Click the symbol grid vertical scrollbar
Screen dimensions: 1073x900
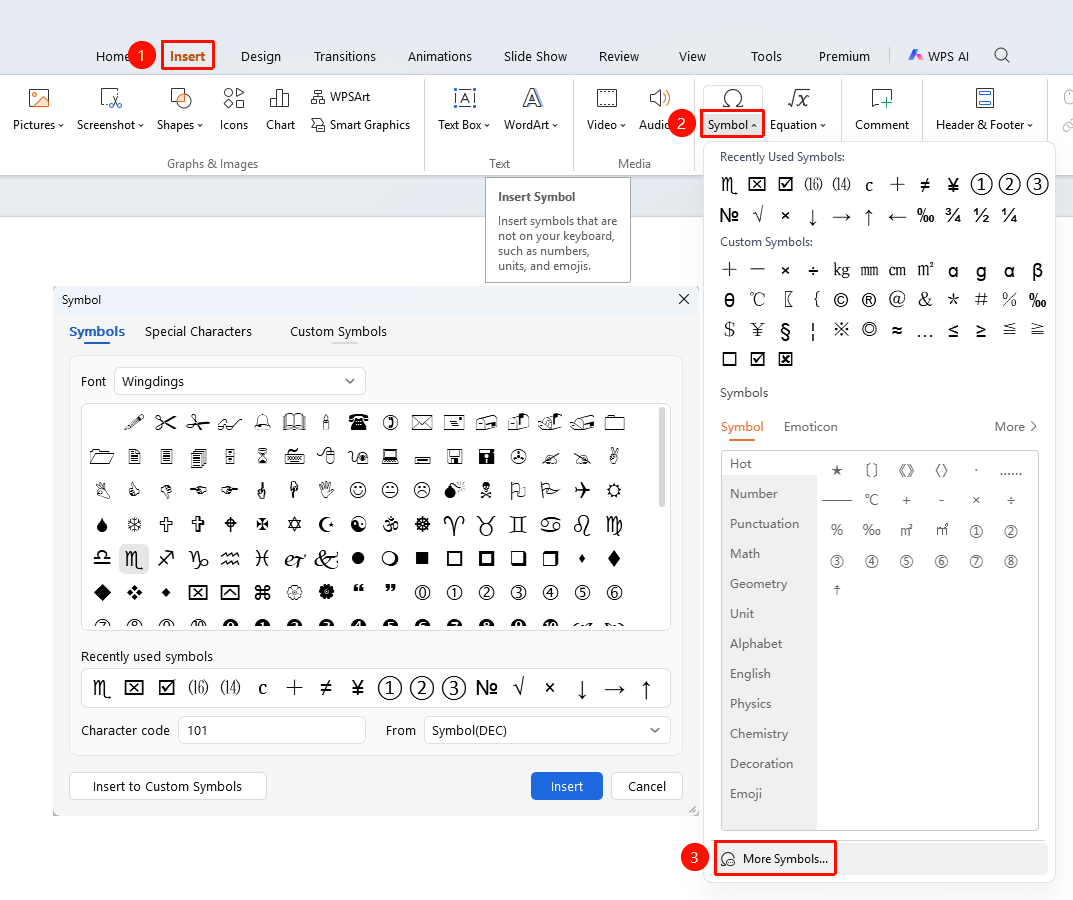662,457
